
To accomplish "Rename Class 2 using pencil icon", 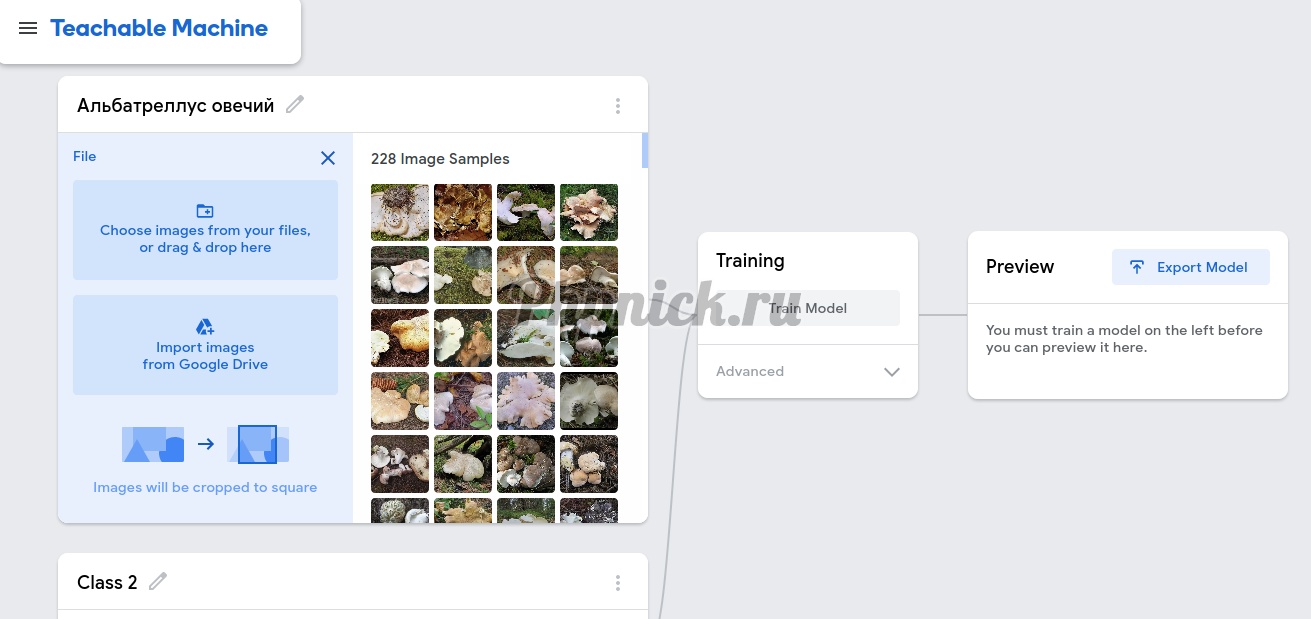I will (158, 582).
